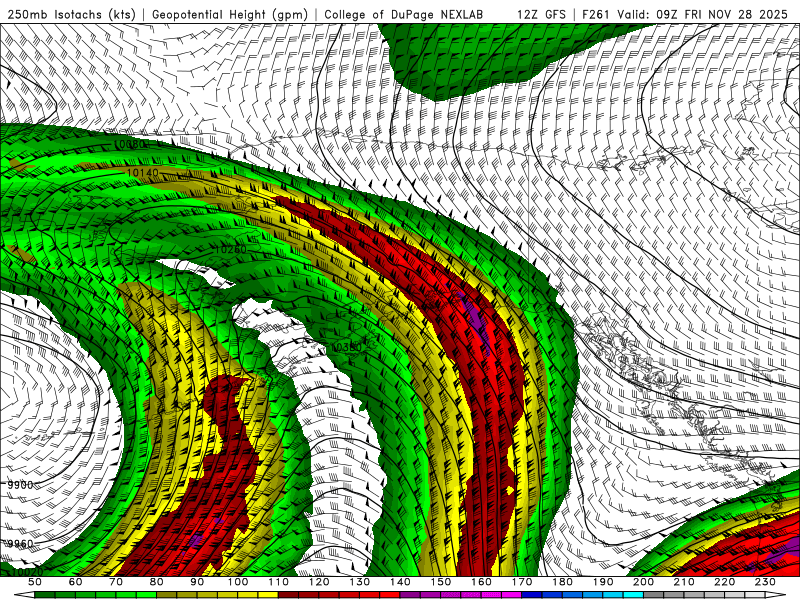Click the 50 knot label on the legend

click(35, 582)
